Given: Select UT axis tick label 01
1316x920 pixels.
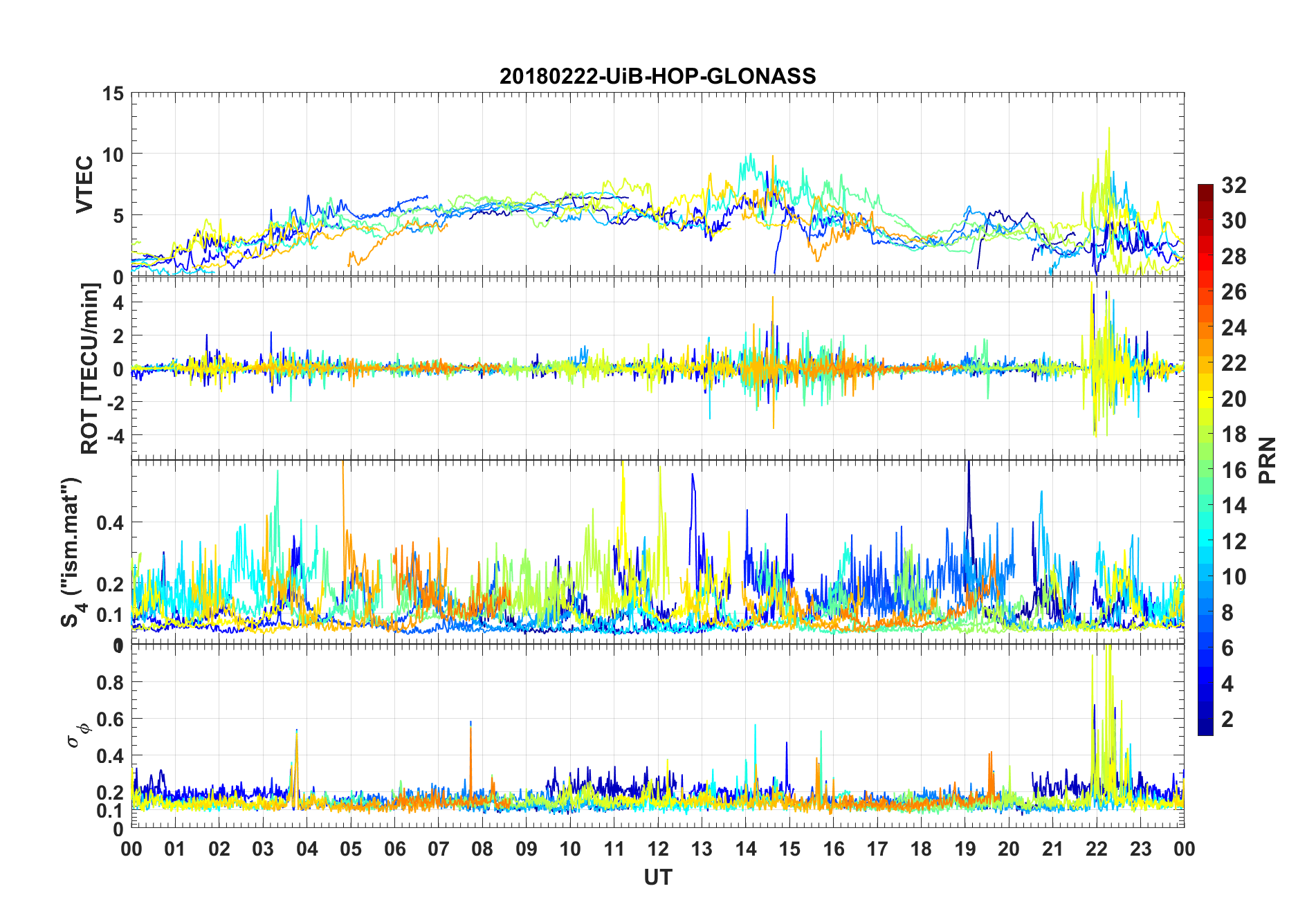Looking at the screenshot, I should pos(175,849).
